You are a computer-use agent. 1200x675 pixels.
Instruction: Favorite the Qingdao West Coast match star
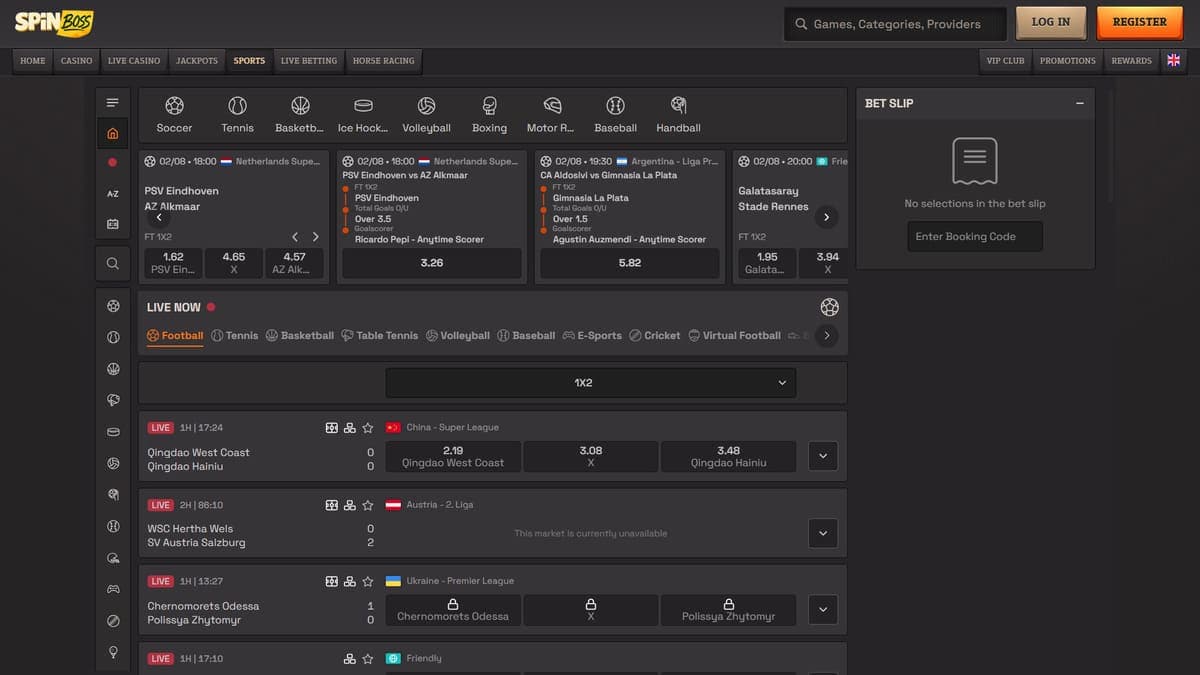pyautogui.click(x=367, y=428)
